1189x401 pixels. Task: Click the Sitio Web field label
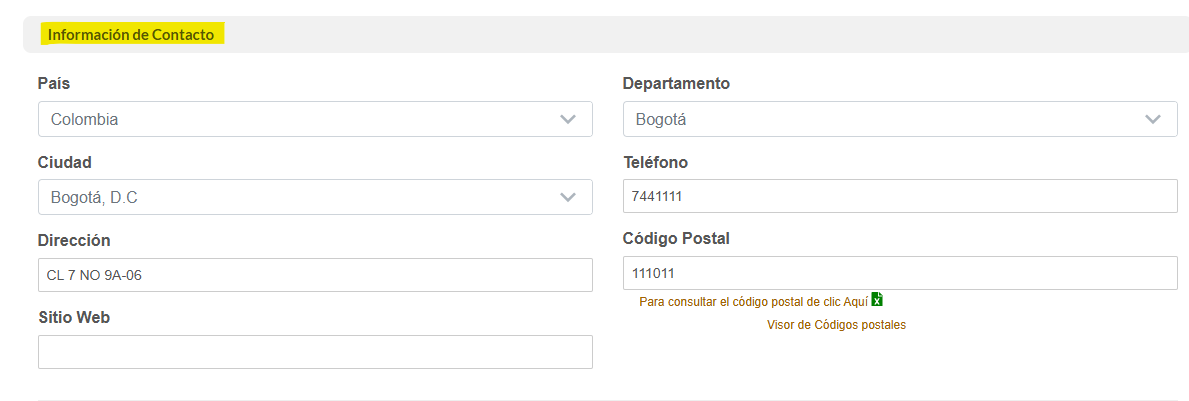(74, 317)
